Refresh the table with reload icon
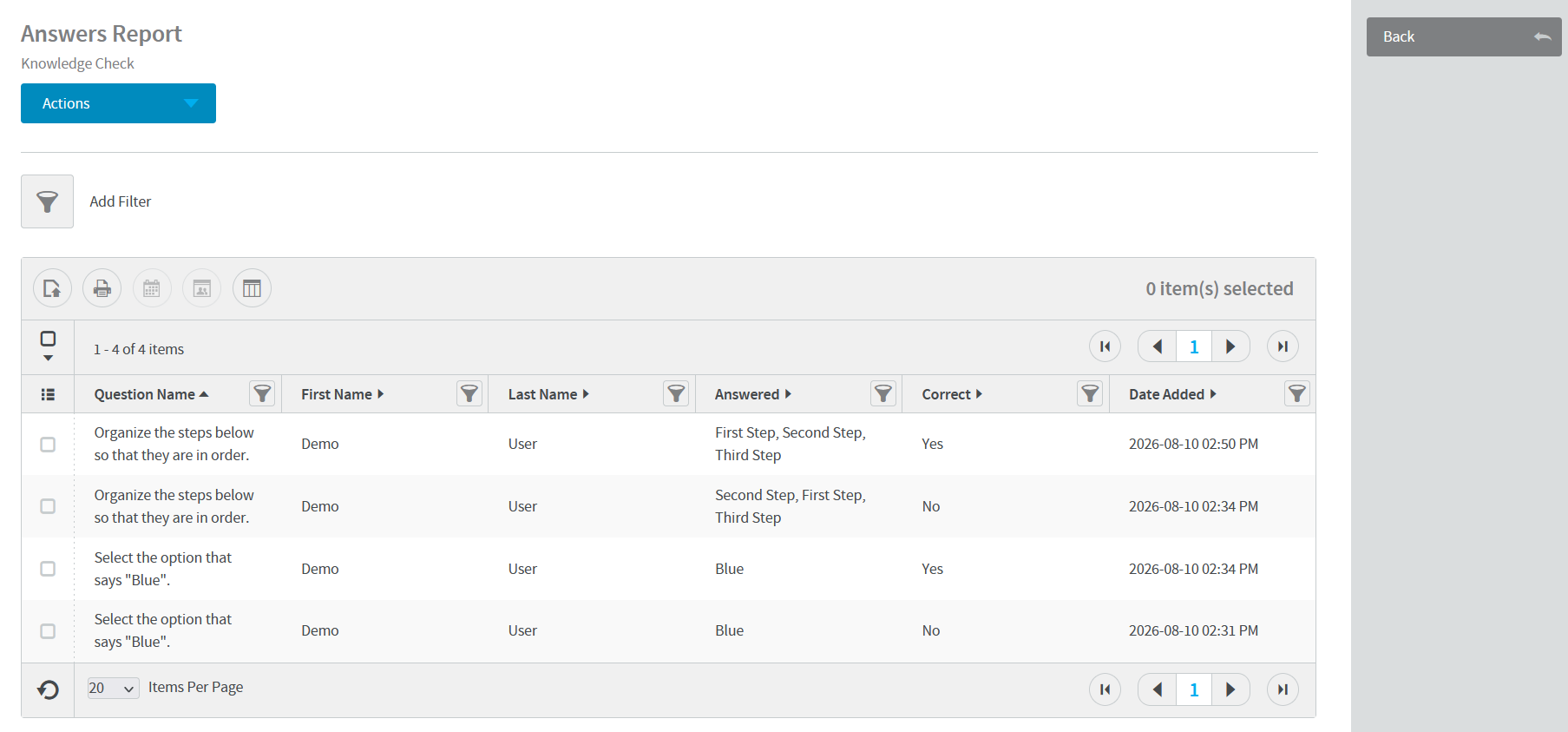 (48, 689)
